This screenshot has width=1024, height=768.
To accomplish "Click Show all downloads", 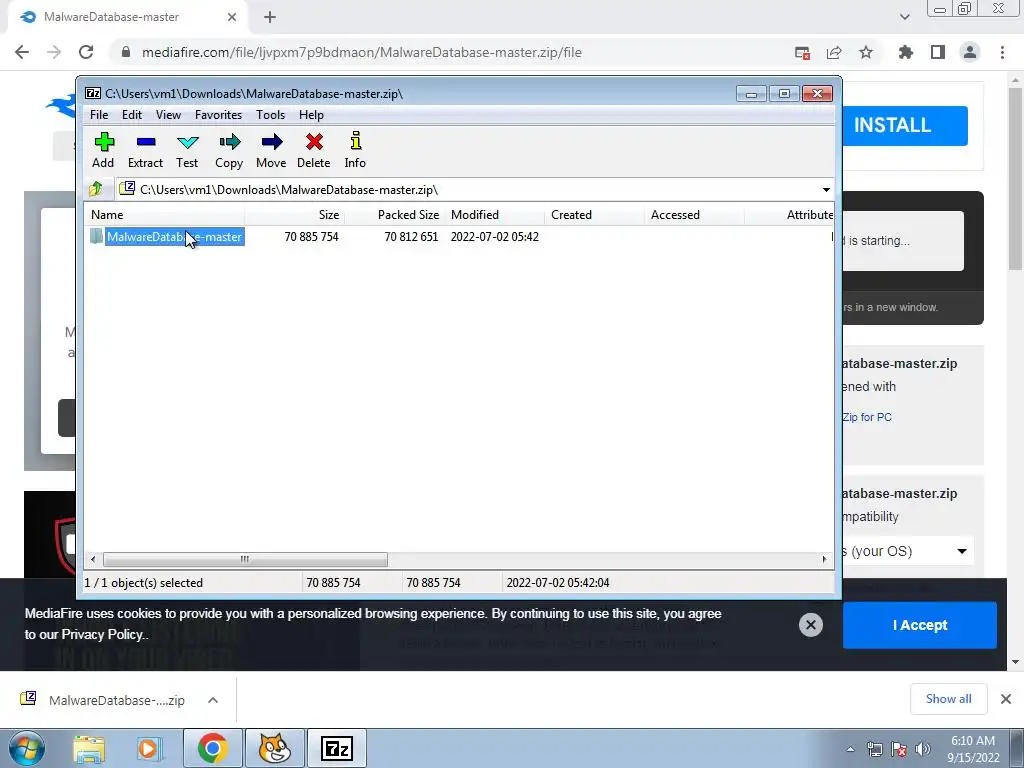I will [x=948, y=699].
